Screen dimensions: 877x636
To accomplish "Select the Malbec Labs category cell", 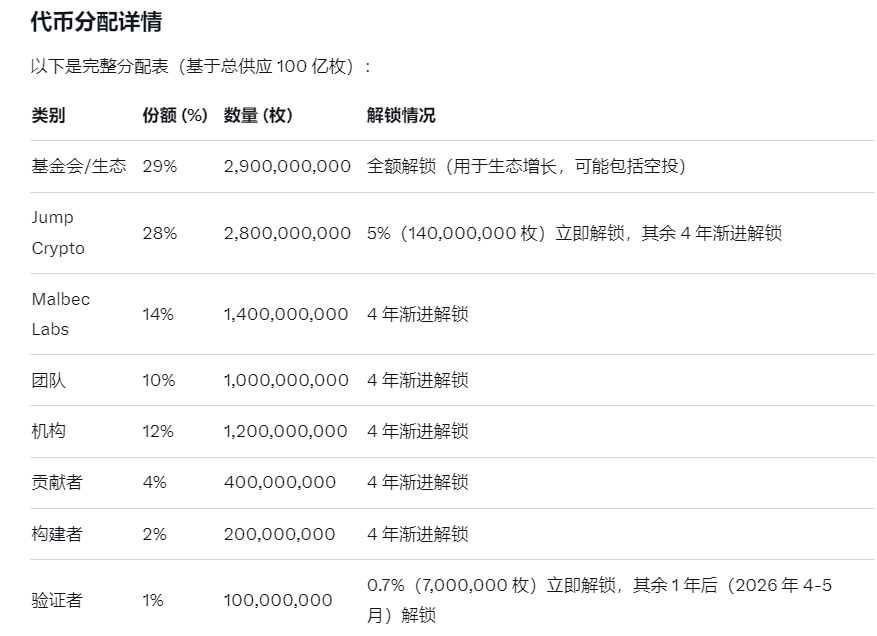I will tap(62, 314).
